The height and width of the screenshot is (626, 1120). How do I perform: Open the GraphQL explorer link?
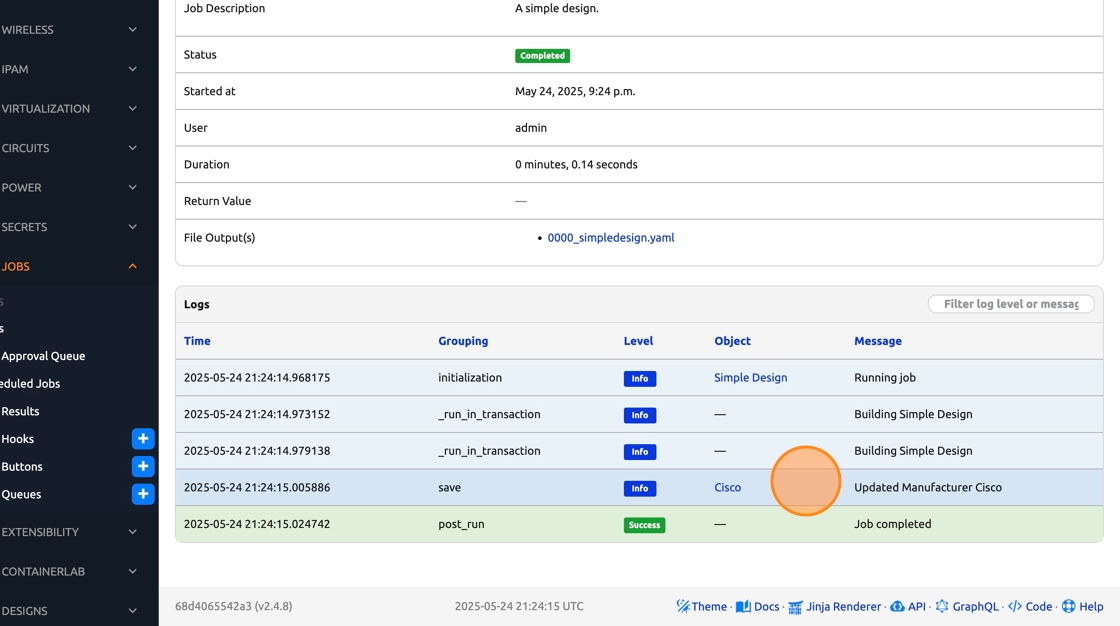click(965, 606)
